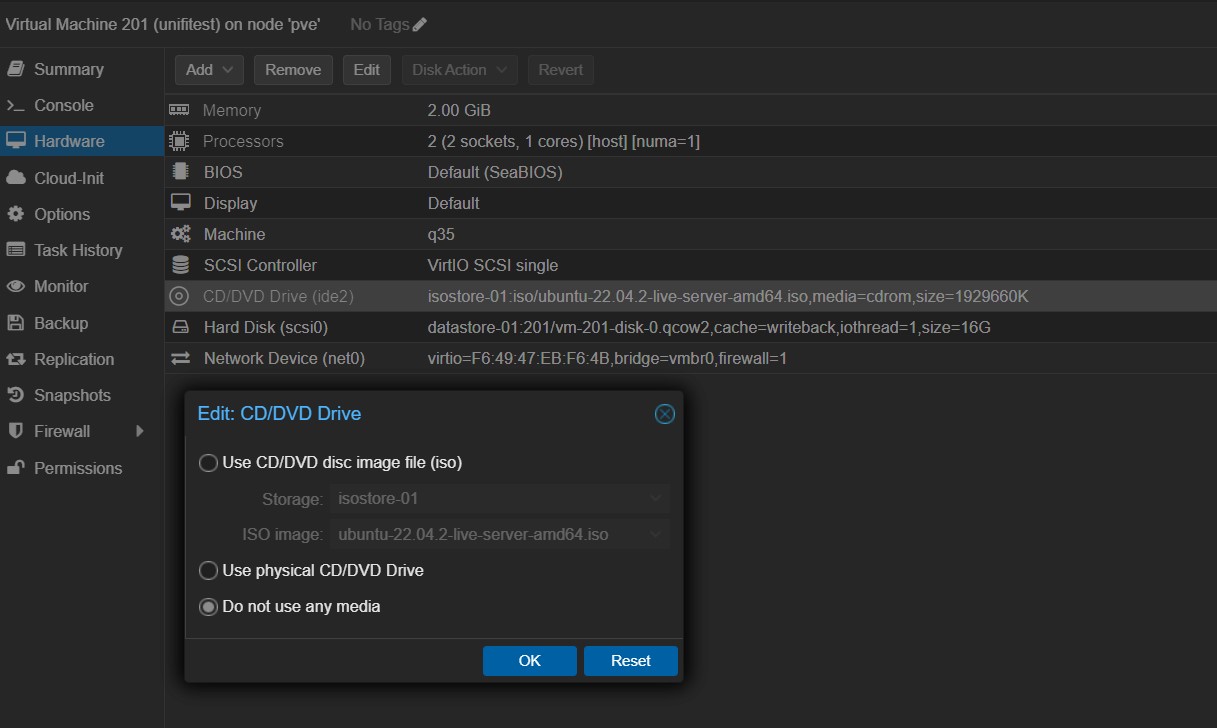Click the Snapshots history icon
Image resolution: width=1217 pixels, height=728 pixels.
[16, 396]
